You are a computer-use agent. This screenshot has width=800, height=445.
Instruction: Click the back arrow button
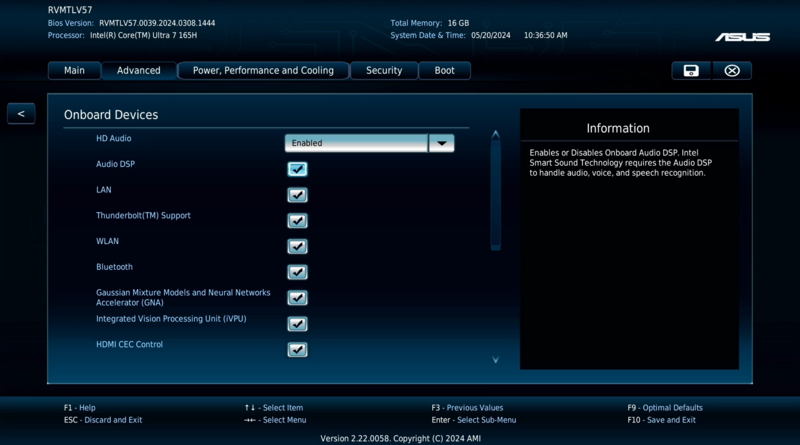(x=21, y=114)
